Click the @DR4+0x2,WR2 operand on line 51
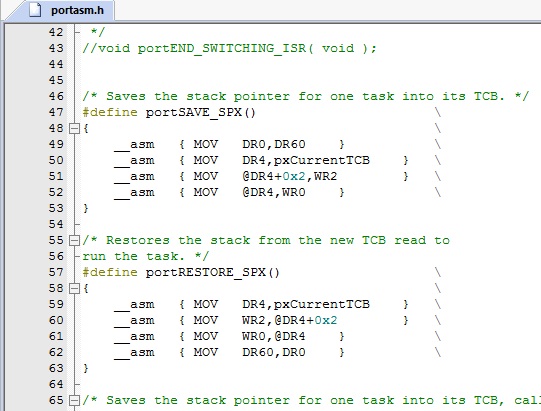 click(289, 176)
